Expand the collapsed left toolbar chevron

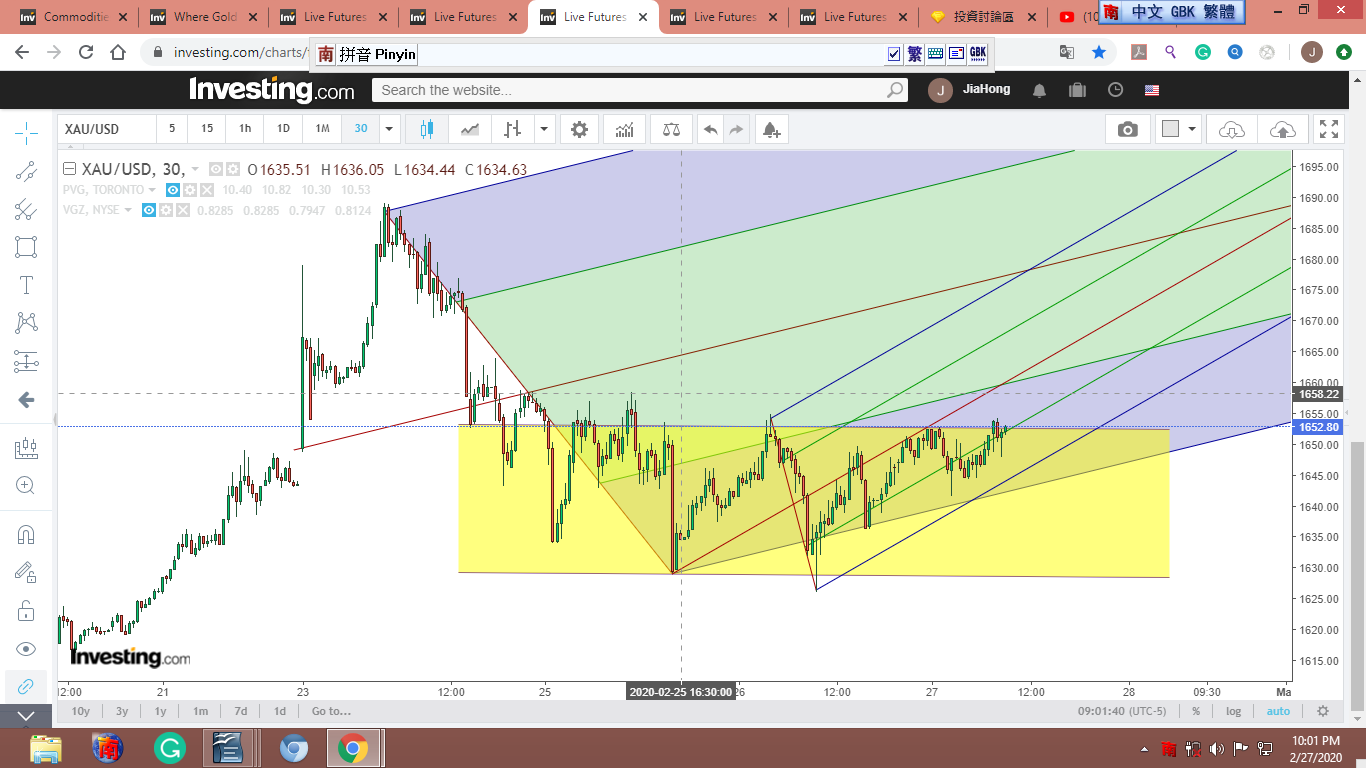pos(26,716)
